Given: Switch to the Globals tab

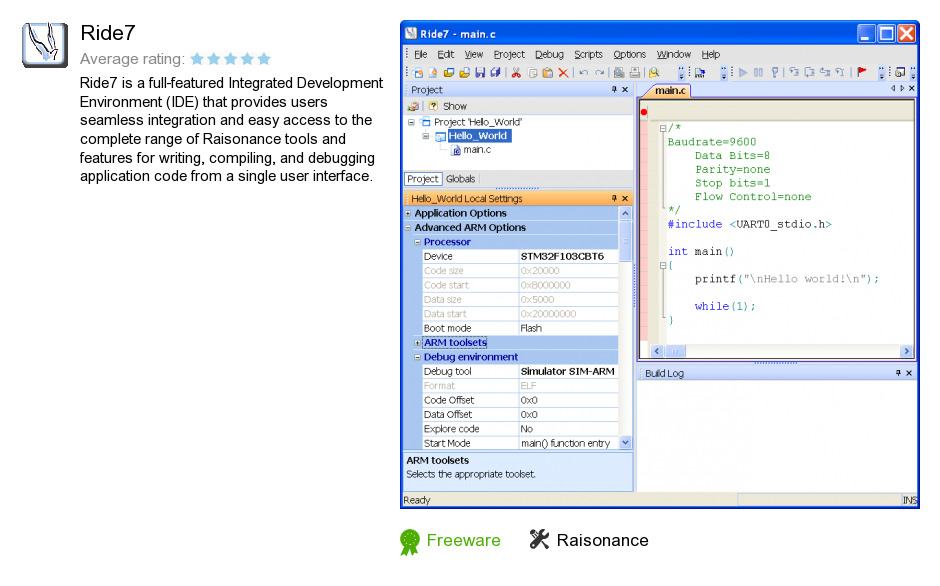Looking at the screenshot, I should [460, 179].
